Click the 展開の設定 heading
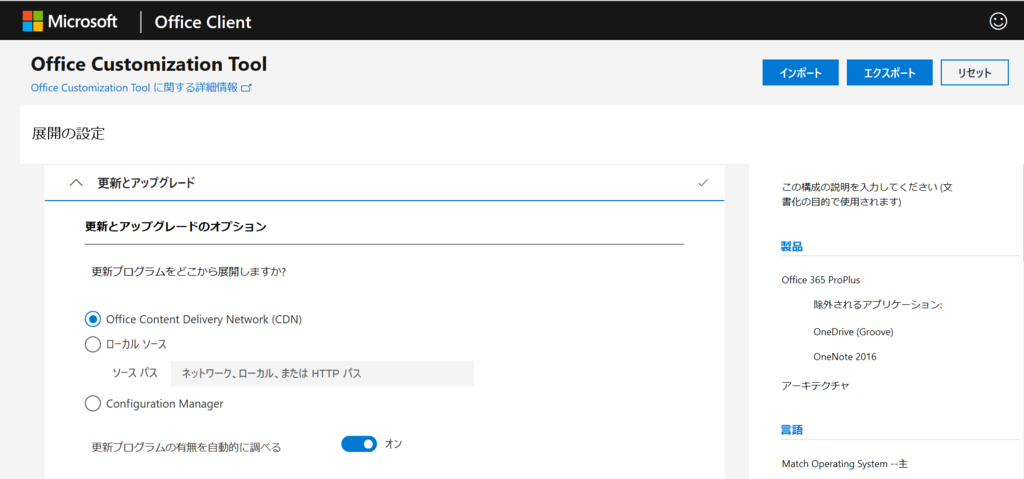Image resolution: width=1024 pixels, height=479 pixels. (68, 134)
